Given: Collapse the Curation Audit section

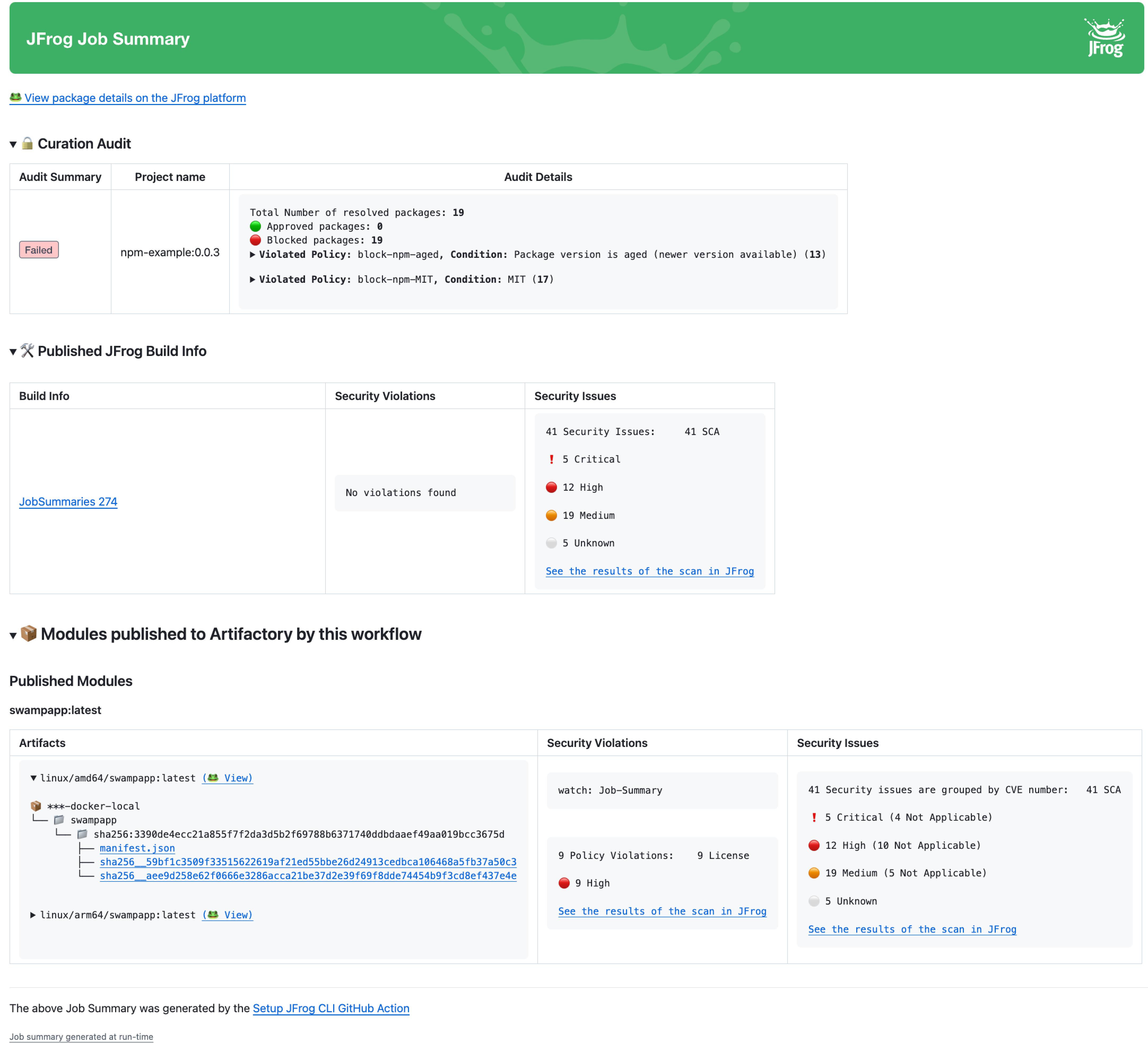Looking at the screenshot, I should coord(12,144).
